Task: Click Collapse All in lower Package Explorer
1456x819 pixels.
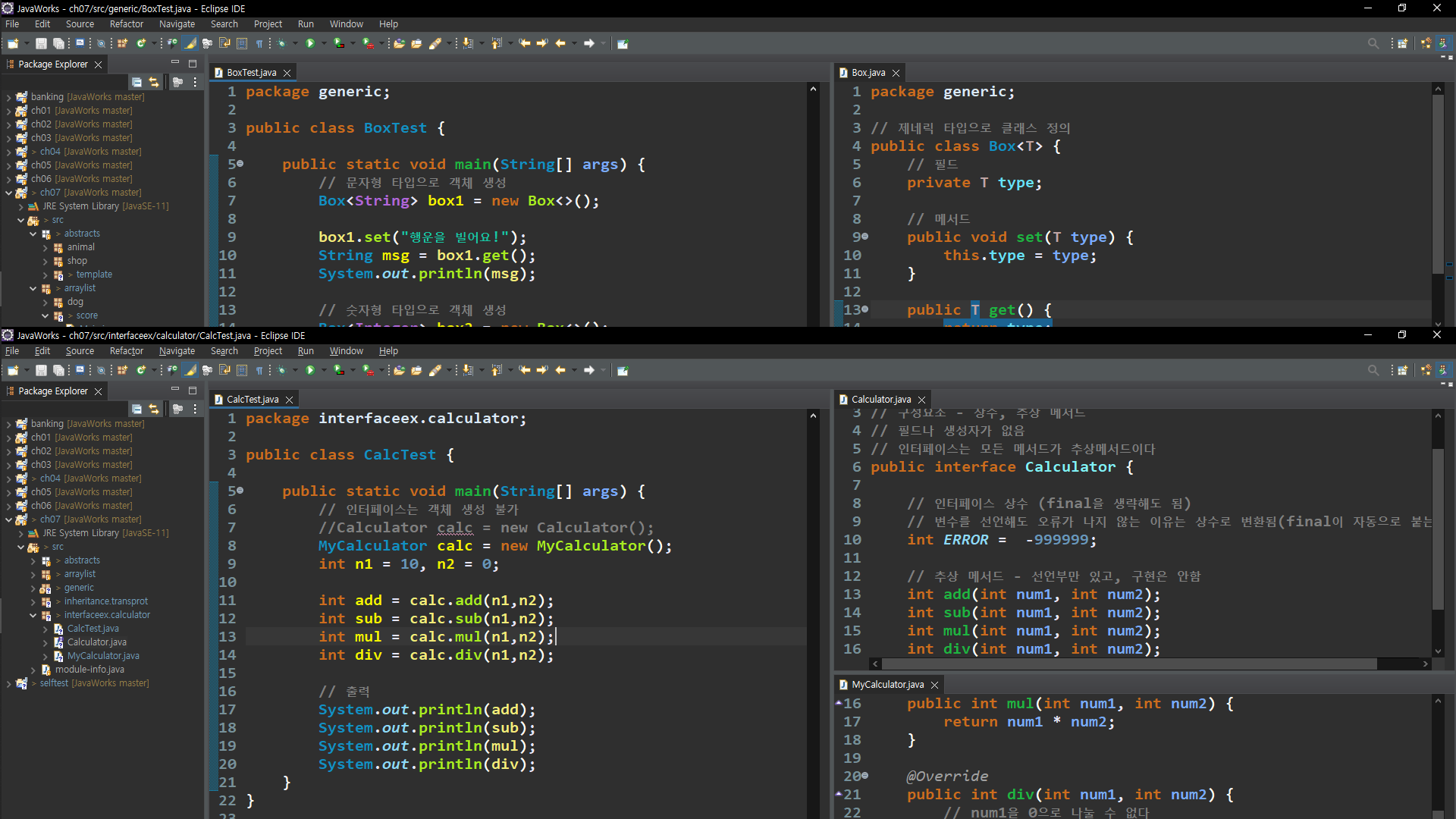Action: pyautogui.click(x=136, y=409)
